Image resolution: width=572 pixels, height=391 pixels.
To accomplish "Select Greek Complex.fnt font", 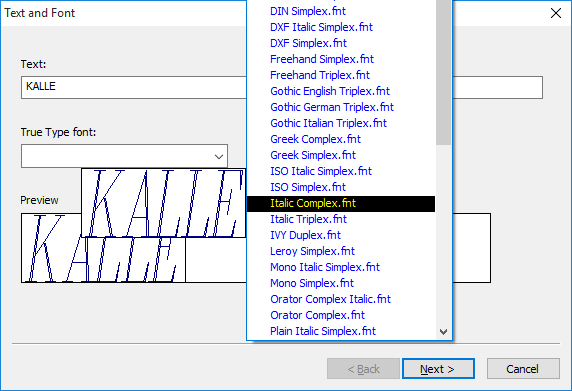I will point(341,139).
